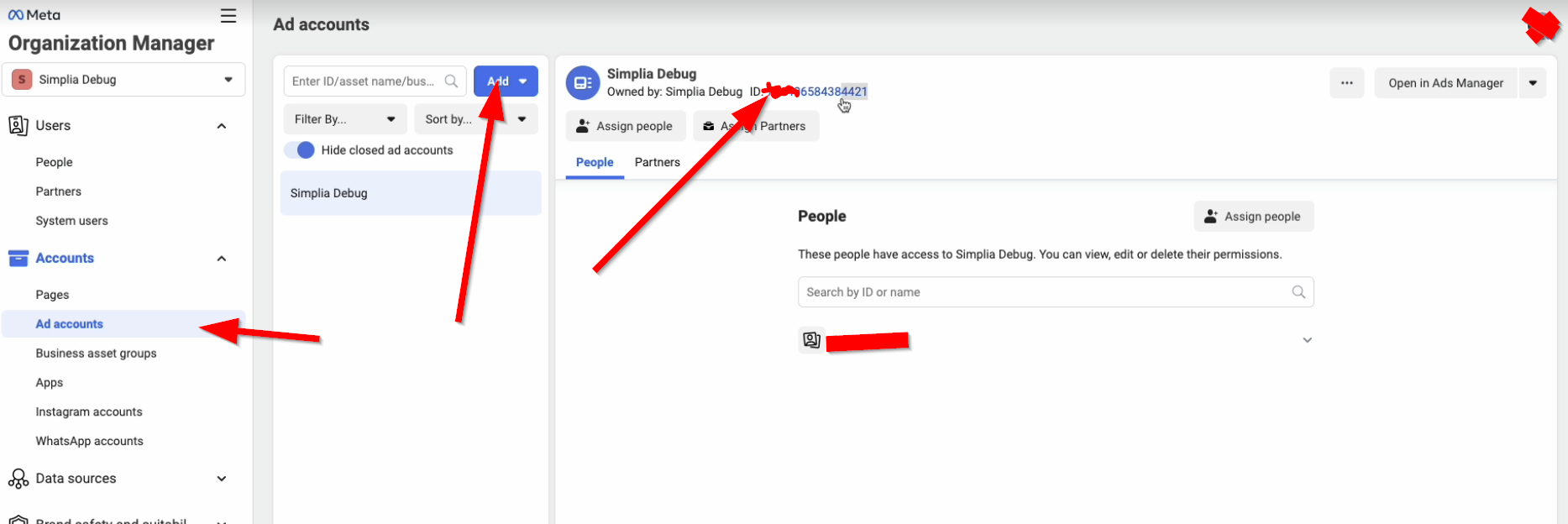This screenshot has width=1568, height=524.
Task: Click the Meta logo
Action: point(34,15)
